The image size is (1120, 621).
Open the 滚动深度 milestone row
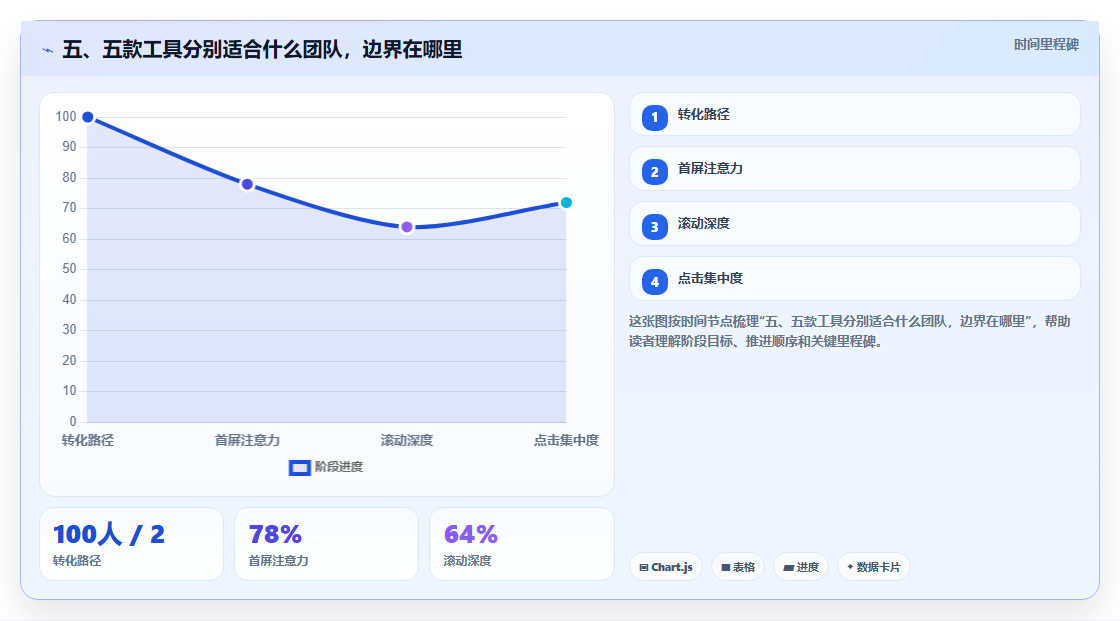tap(854, 224)
